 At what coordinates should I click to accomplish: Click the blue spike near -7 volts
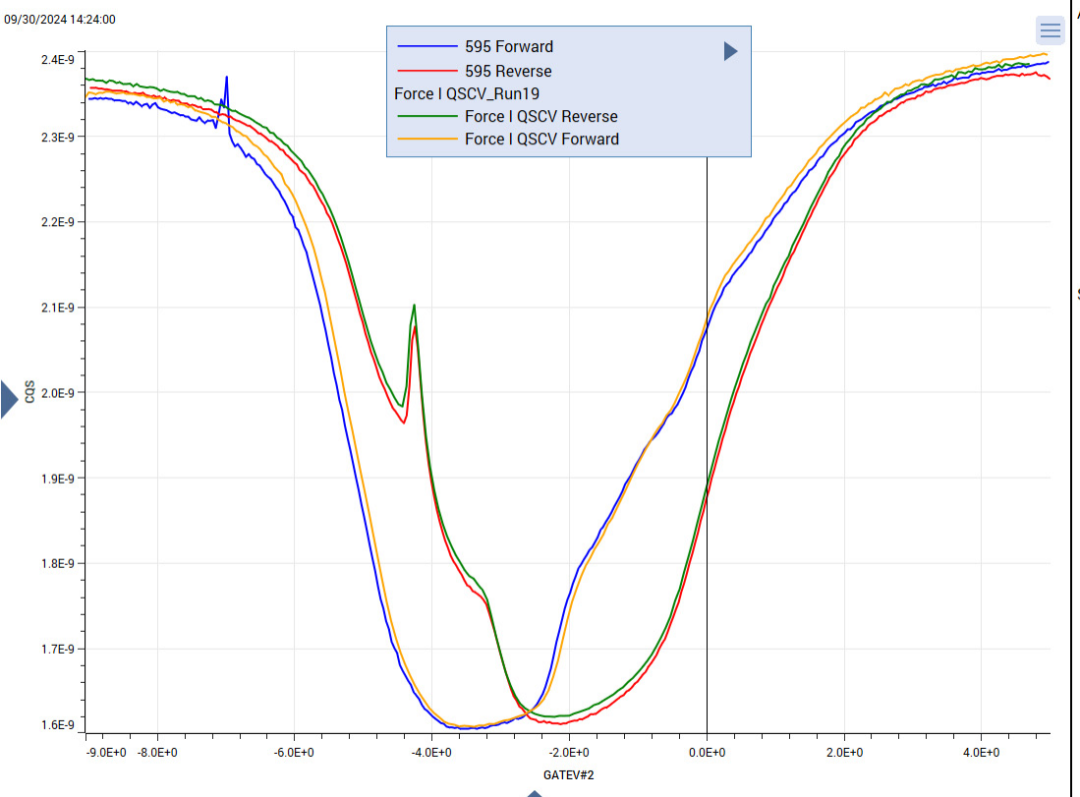(x=226, y=90)
